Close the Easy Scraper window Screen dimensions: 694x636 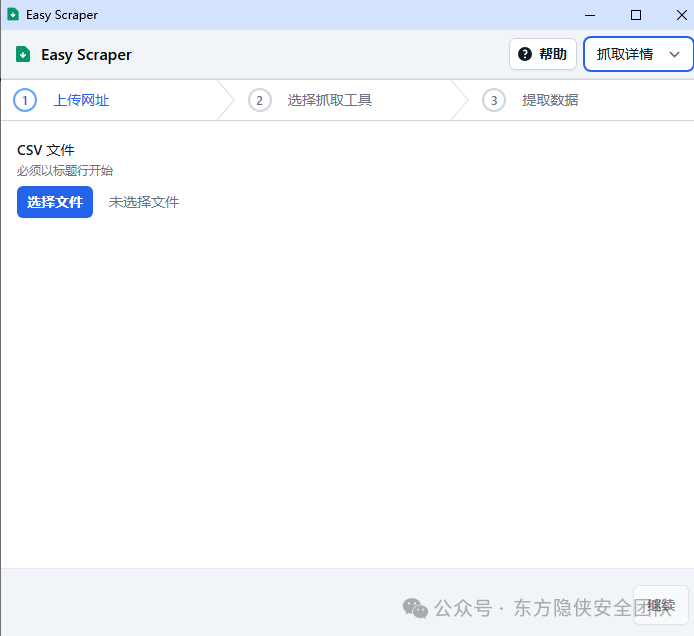pos(682,15)
